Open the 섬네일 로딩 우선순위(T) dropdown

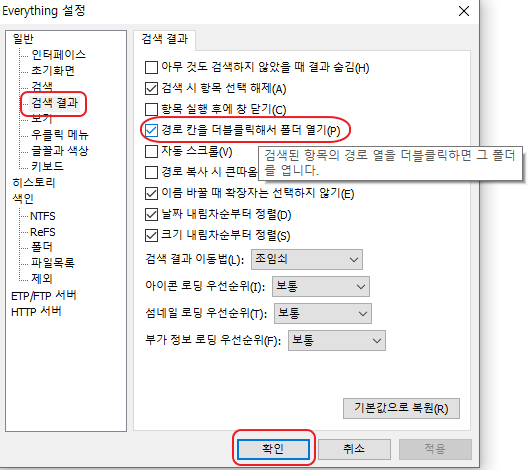point(323,313)
